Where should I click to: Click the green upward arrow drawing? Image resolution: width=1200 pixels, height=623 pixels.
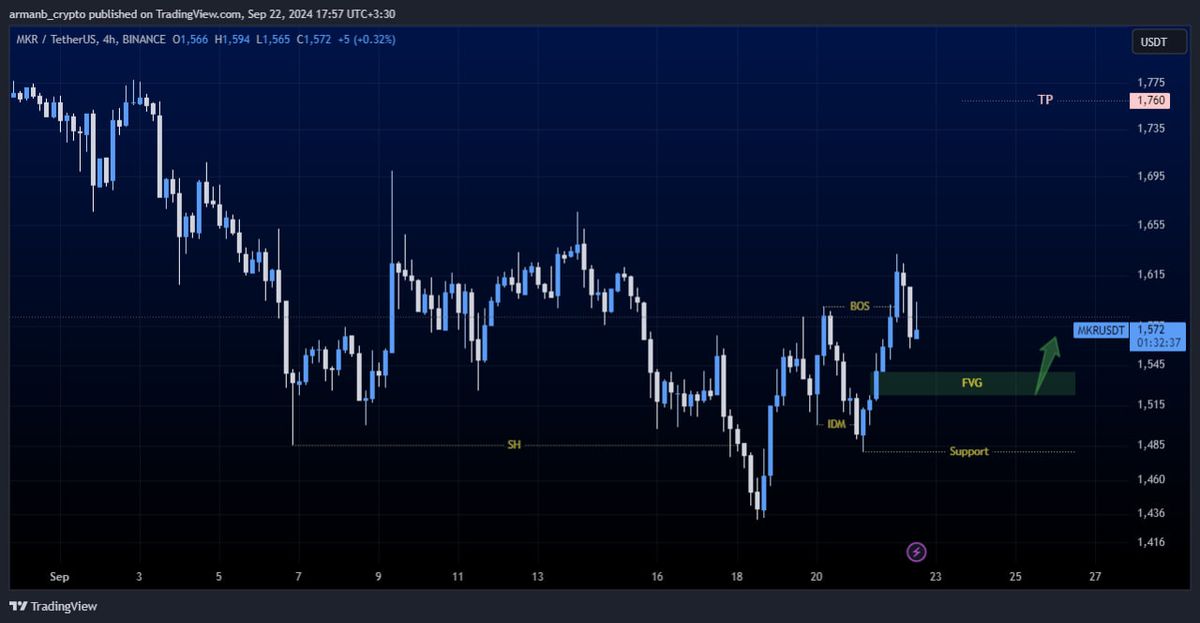click(x=1046, y=362)
